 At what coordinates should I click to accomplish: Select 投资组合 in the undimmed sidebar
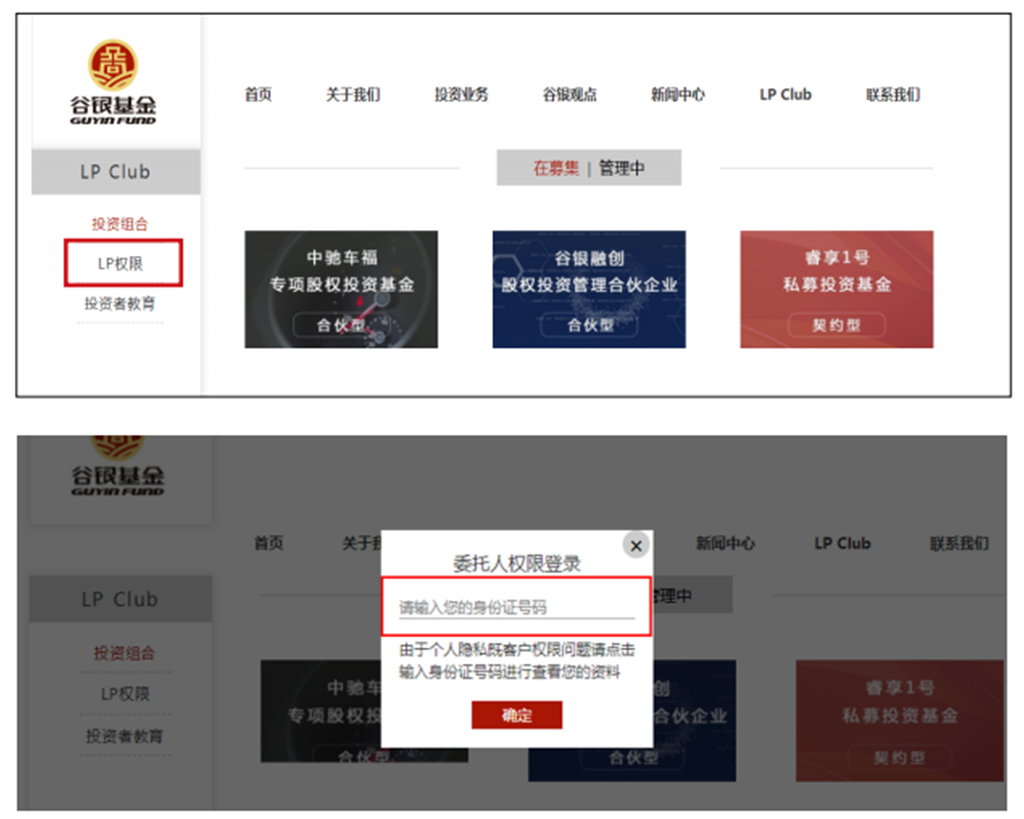pos(120,224)
